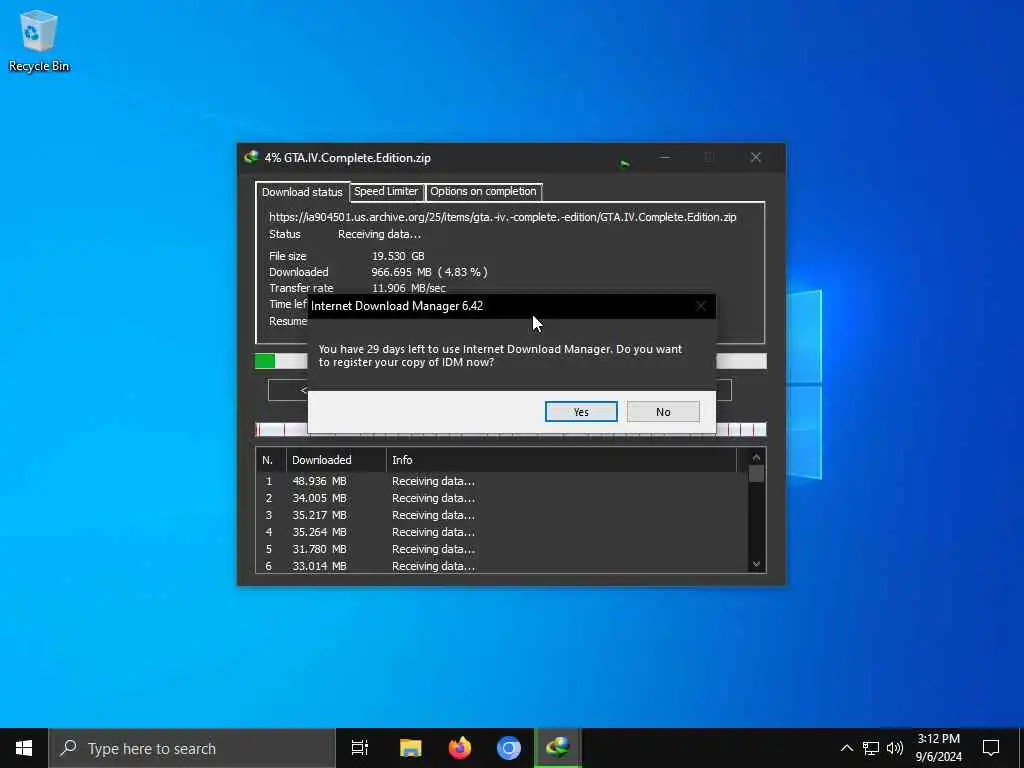Open the Recycle Bin desktop icon

(x=39, y=40)
